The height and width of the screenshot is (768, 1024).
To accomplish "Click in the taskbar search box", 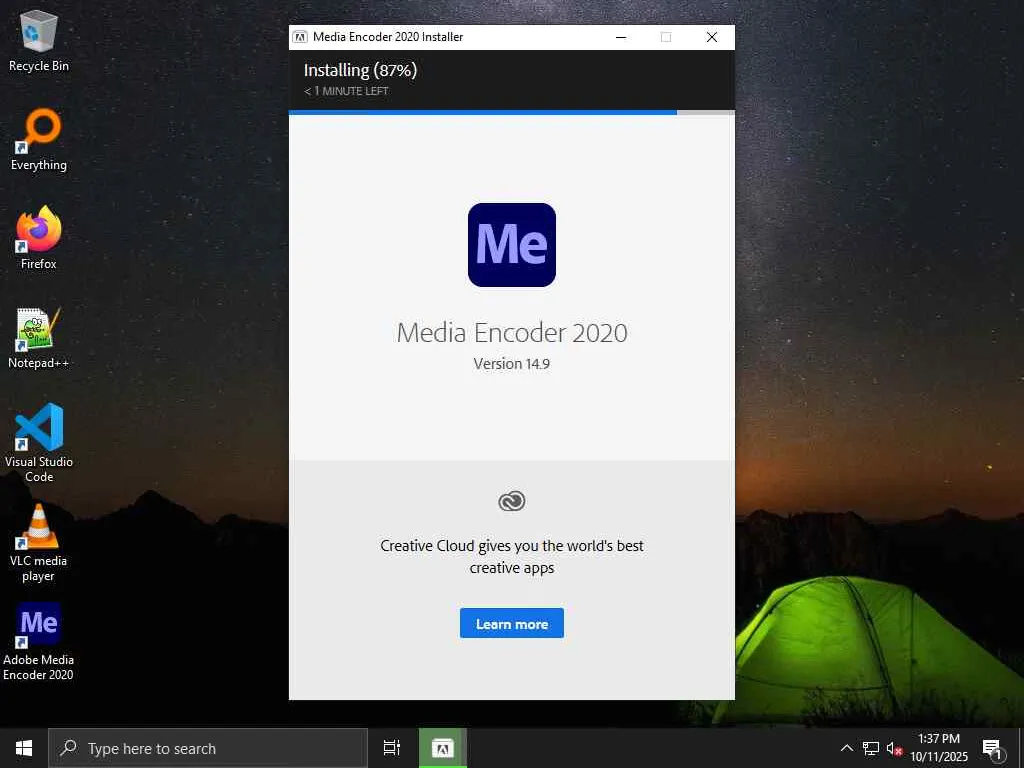I will [x=208, y=748].
